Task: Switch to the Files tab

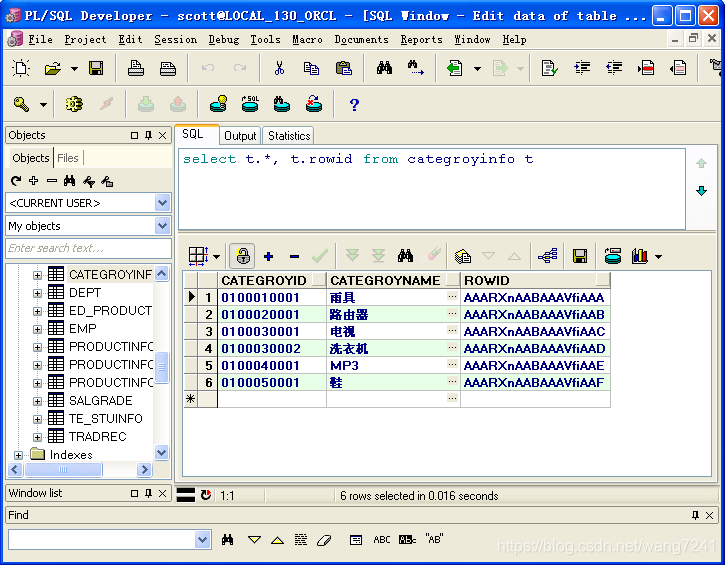Action: pyautogui.click(x=68, y=158)
